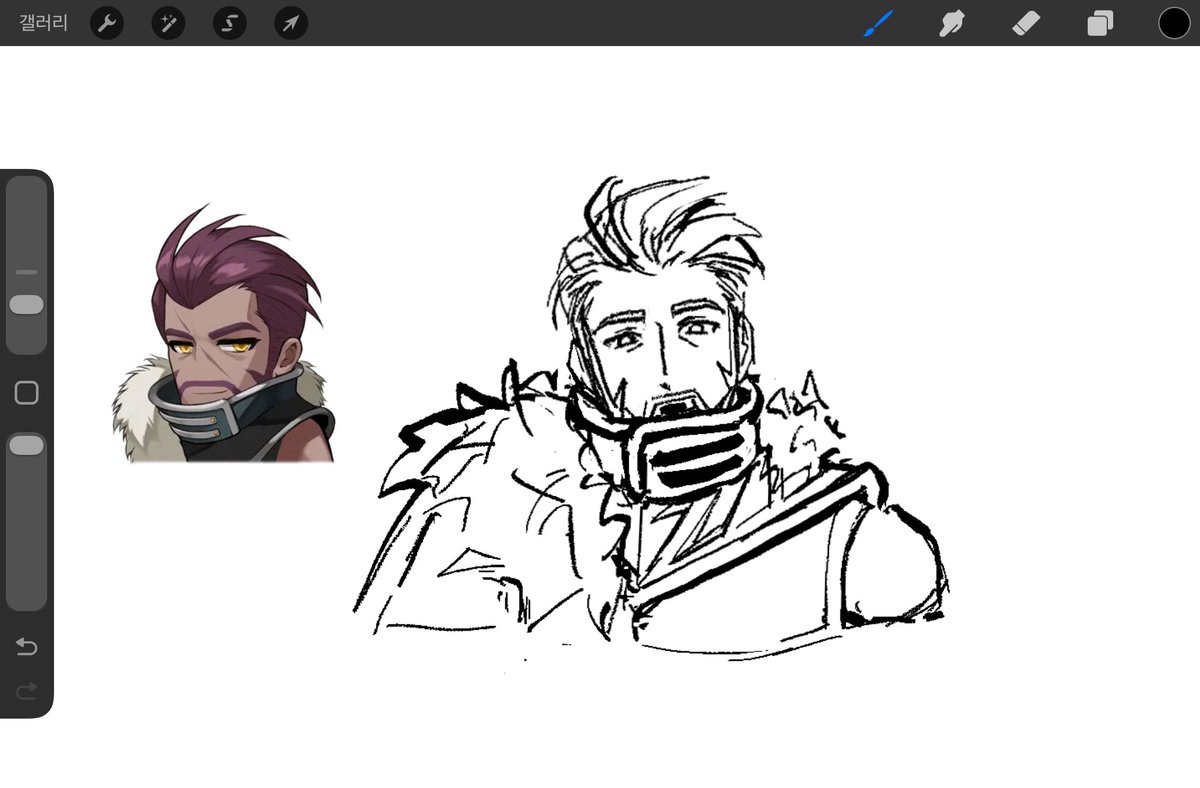The image size is (1200, 788).
Task: Open the Layers panel
Action: click(1100, 23)
